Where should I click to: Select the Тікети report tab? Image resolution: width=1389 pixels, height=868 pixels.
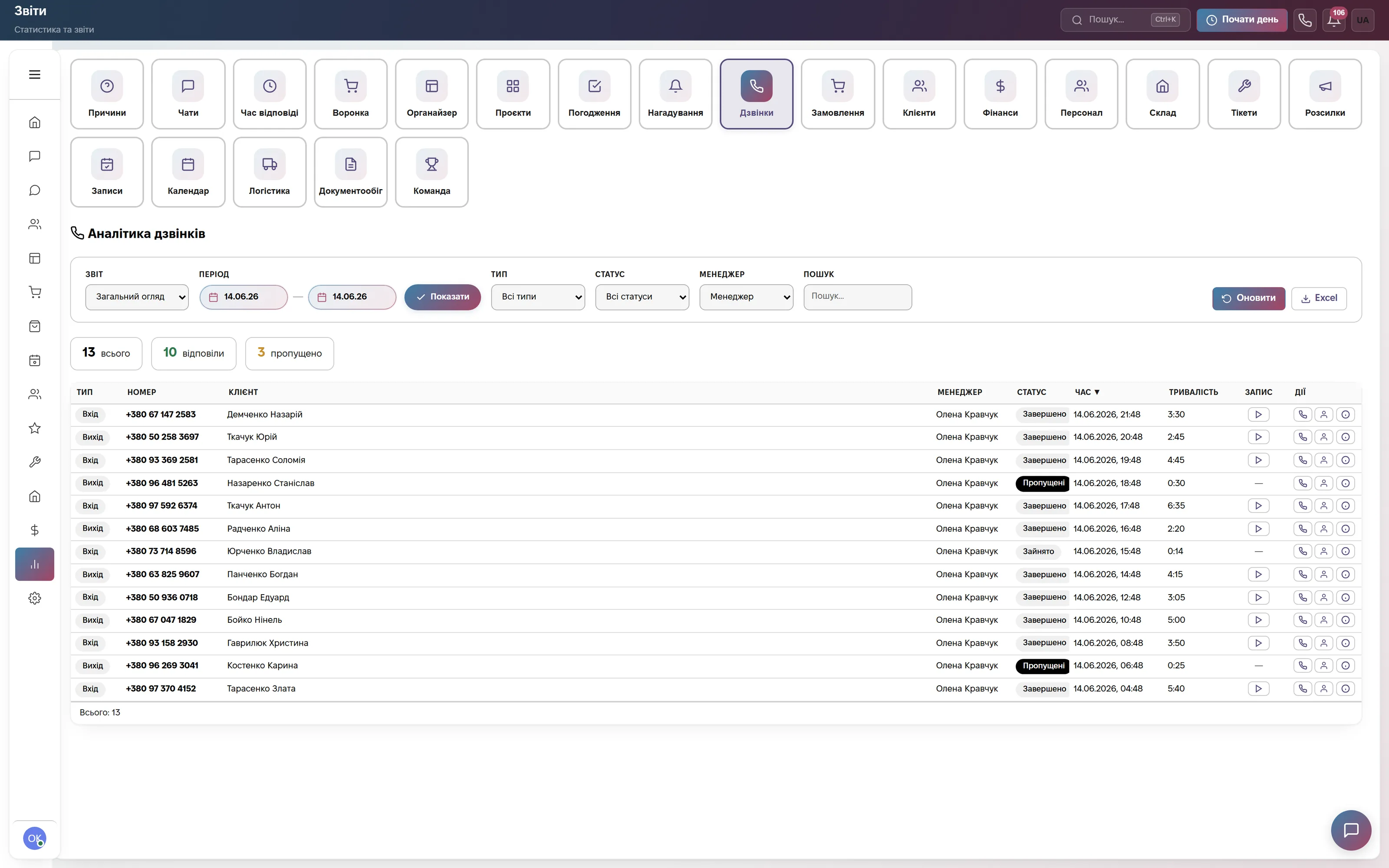(x=1244, y=94)
